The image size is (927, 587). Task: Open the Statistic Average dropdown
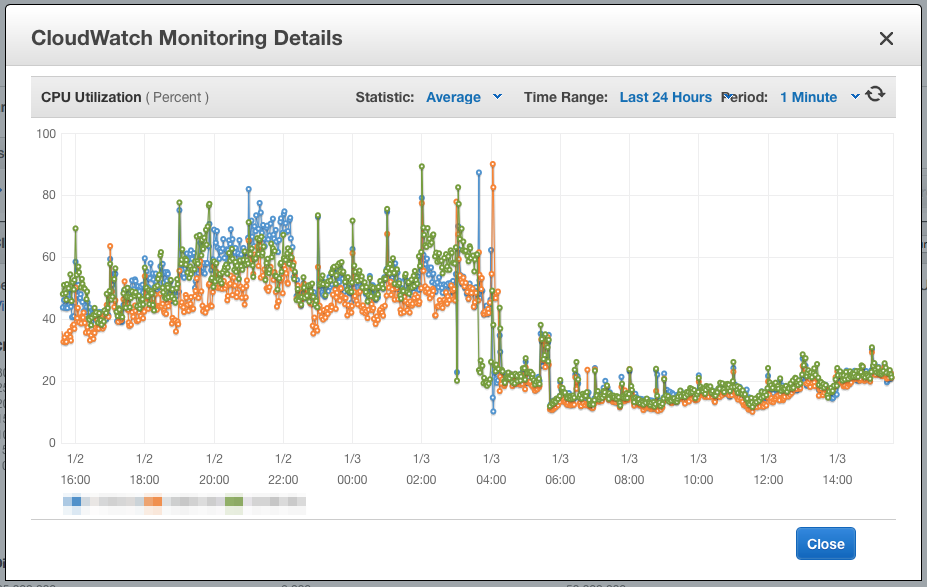click(464, 97)
